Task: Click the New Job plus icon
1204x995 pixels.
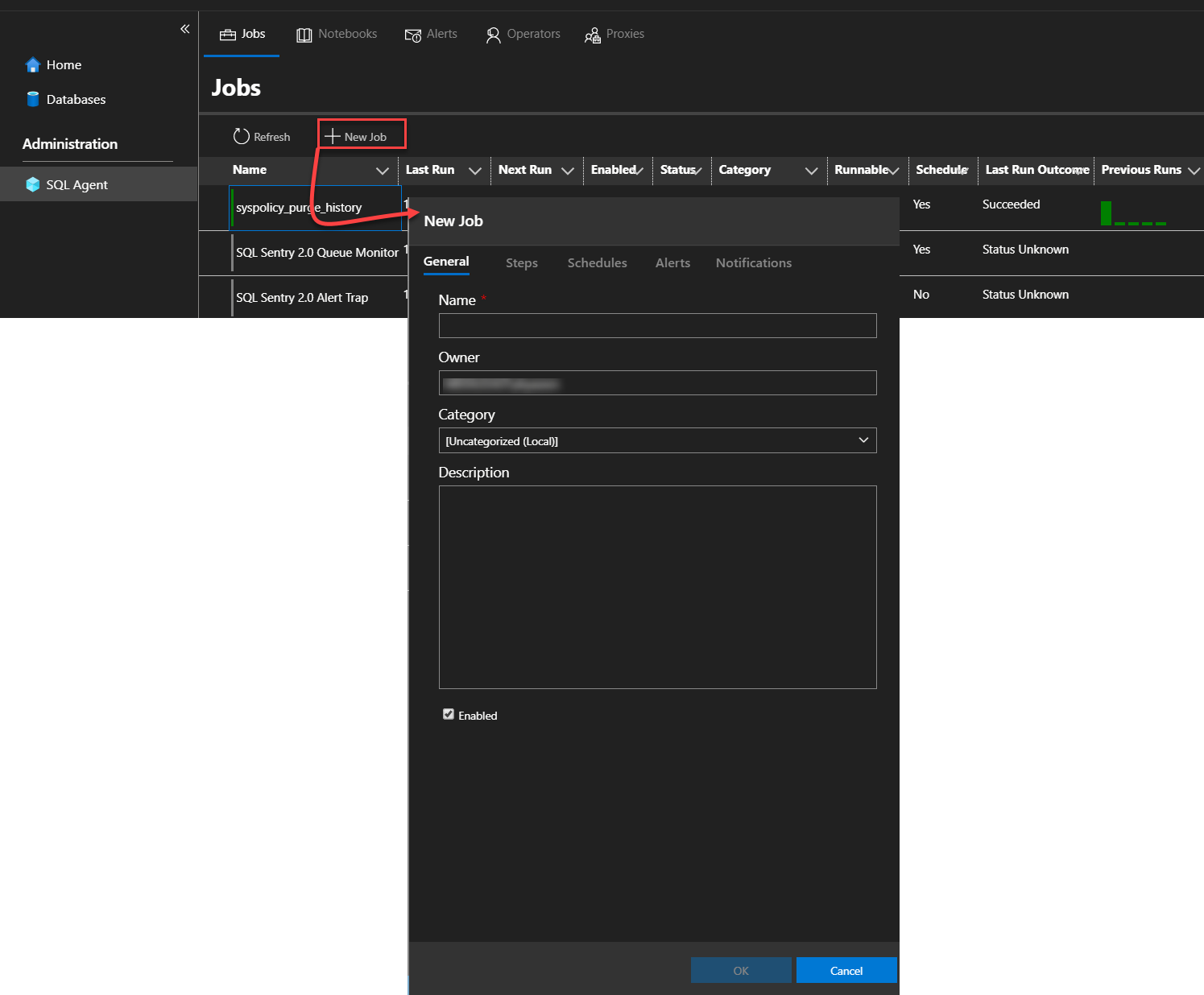Action: (332, 136)
